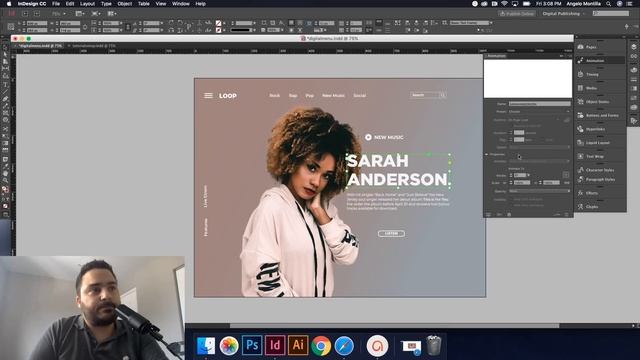640x360 pixels.
Task: Open the Effects panel
Action: [x=600, y=193]
